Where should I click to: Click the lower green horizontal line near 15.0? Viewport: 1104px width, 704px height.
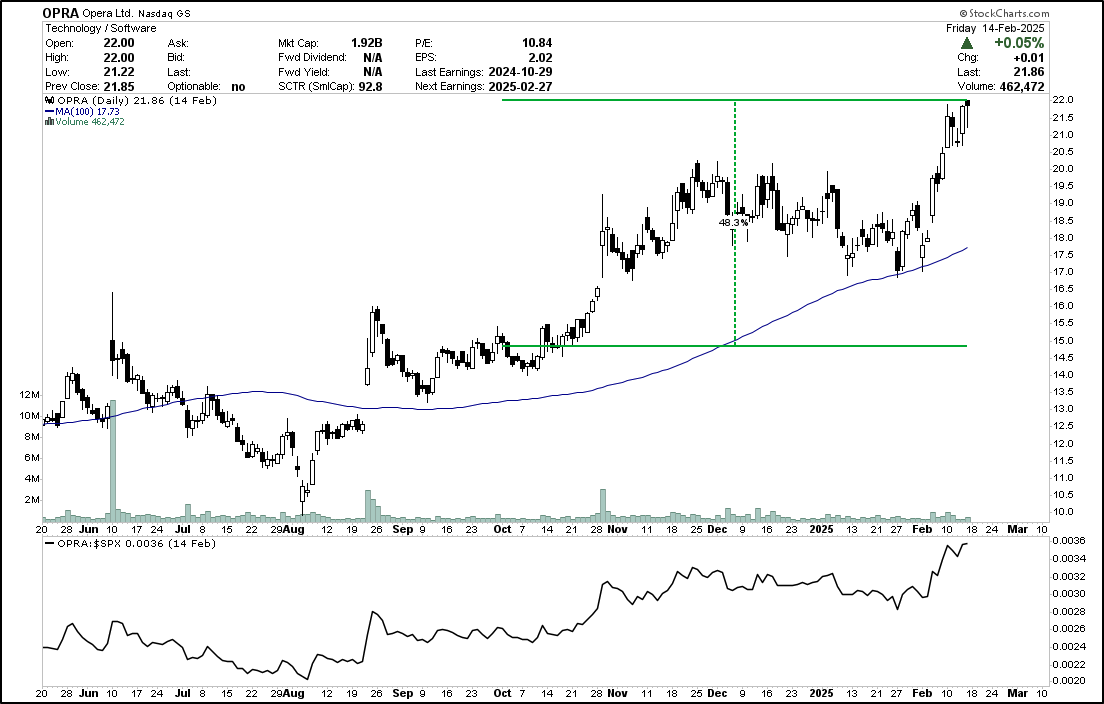[x=732, y=346]
